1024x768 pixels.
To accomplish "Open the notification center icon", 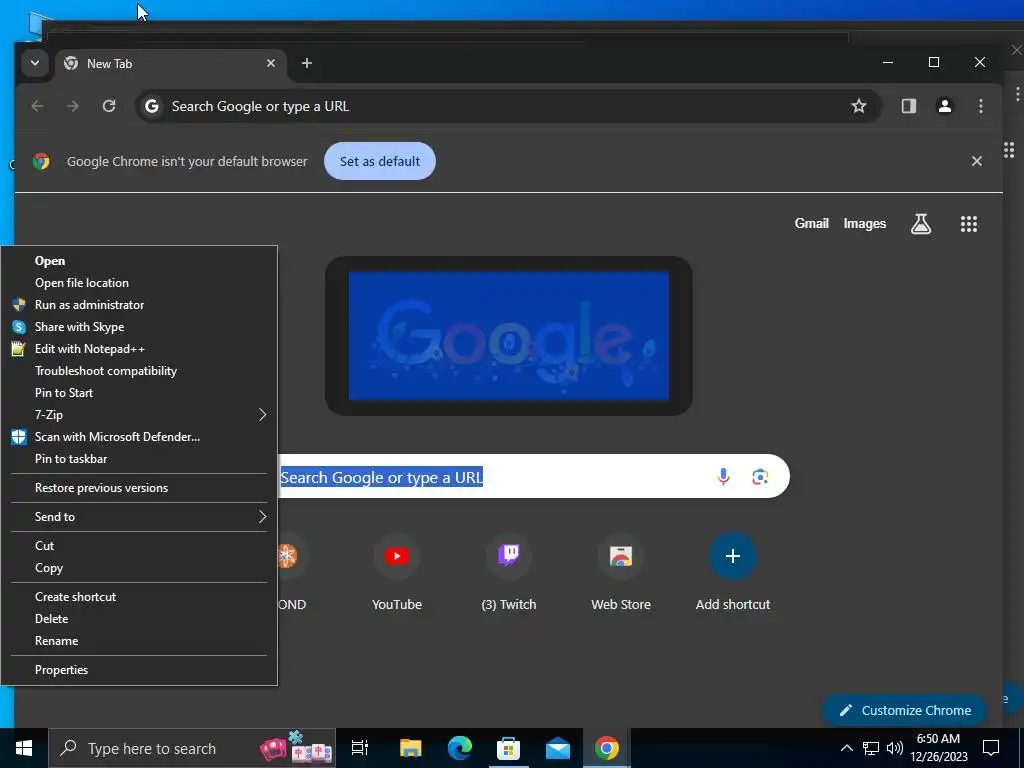I will coord(991,748).
